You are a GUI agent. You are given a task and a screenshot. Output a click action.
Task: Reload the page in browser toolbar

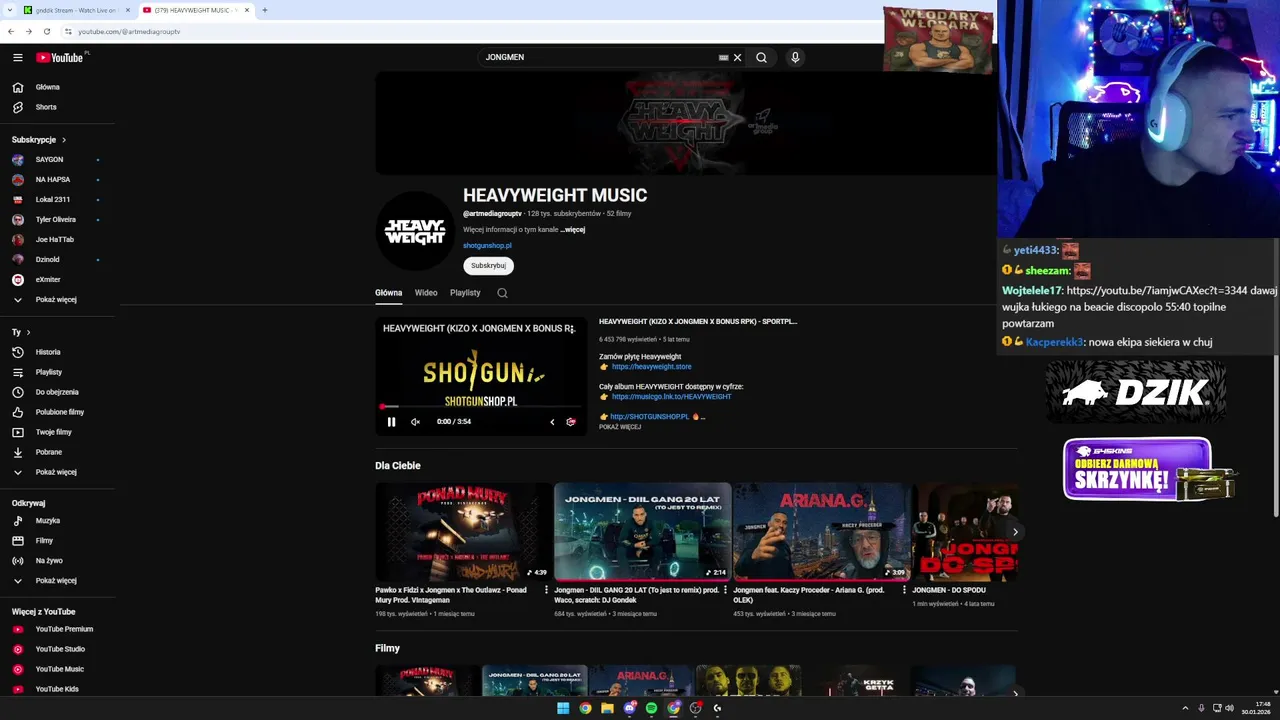tap(46, 31)
